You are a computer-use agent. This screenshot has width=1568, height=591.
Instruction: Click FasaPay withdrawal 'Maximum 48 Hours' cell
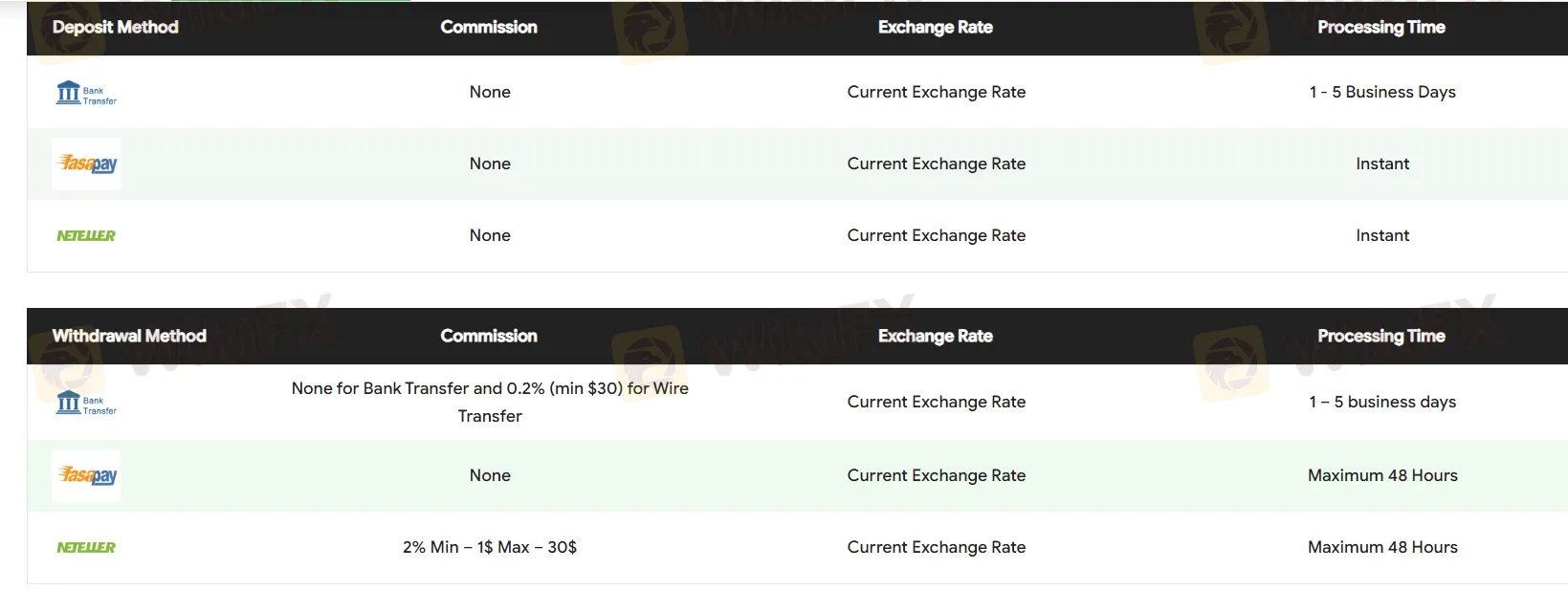point(1382,475)
